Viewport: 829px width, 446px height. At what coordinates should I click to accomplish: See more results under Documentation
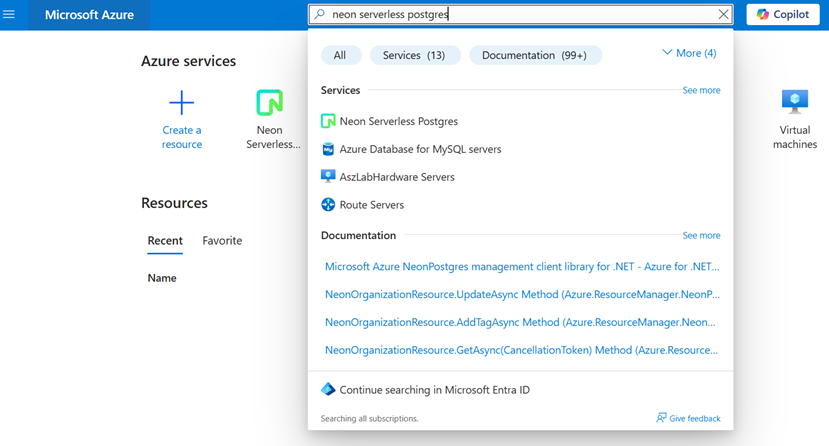point(701,235)
